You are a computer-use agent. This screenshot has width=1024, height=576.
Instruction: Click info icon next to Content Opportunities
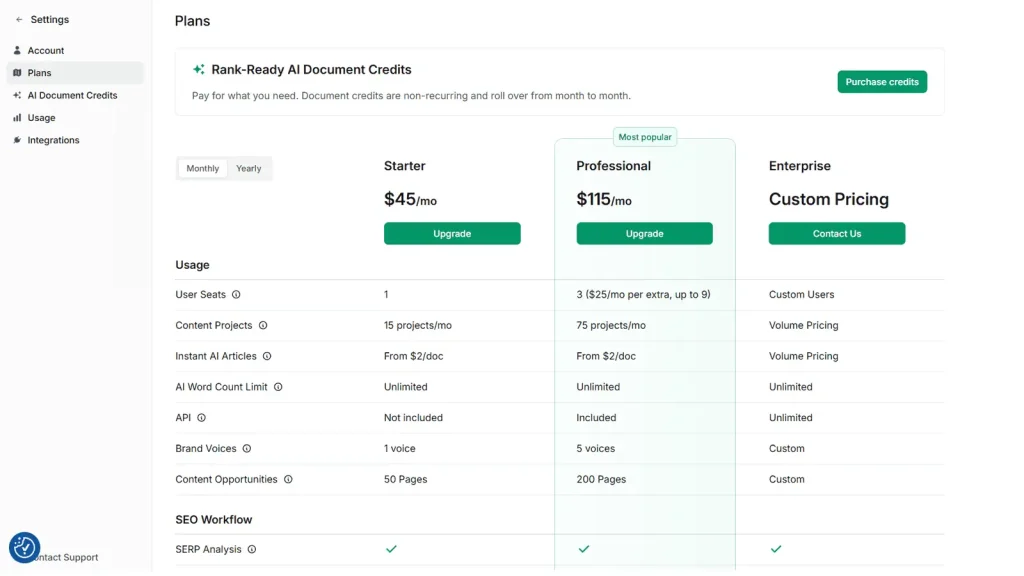pyautogui.click(x=288, y=480)
